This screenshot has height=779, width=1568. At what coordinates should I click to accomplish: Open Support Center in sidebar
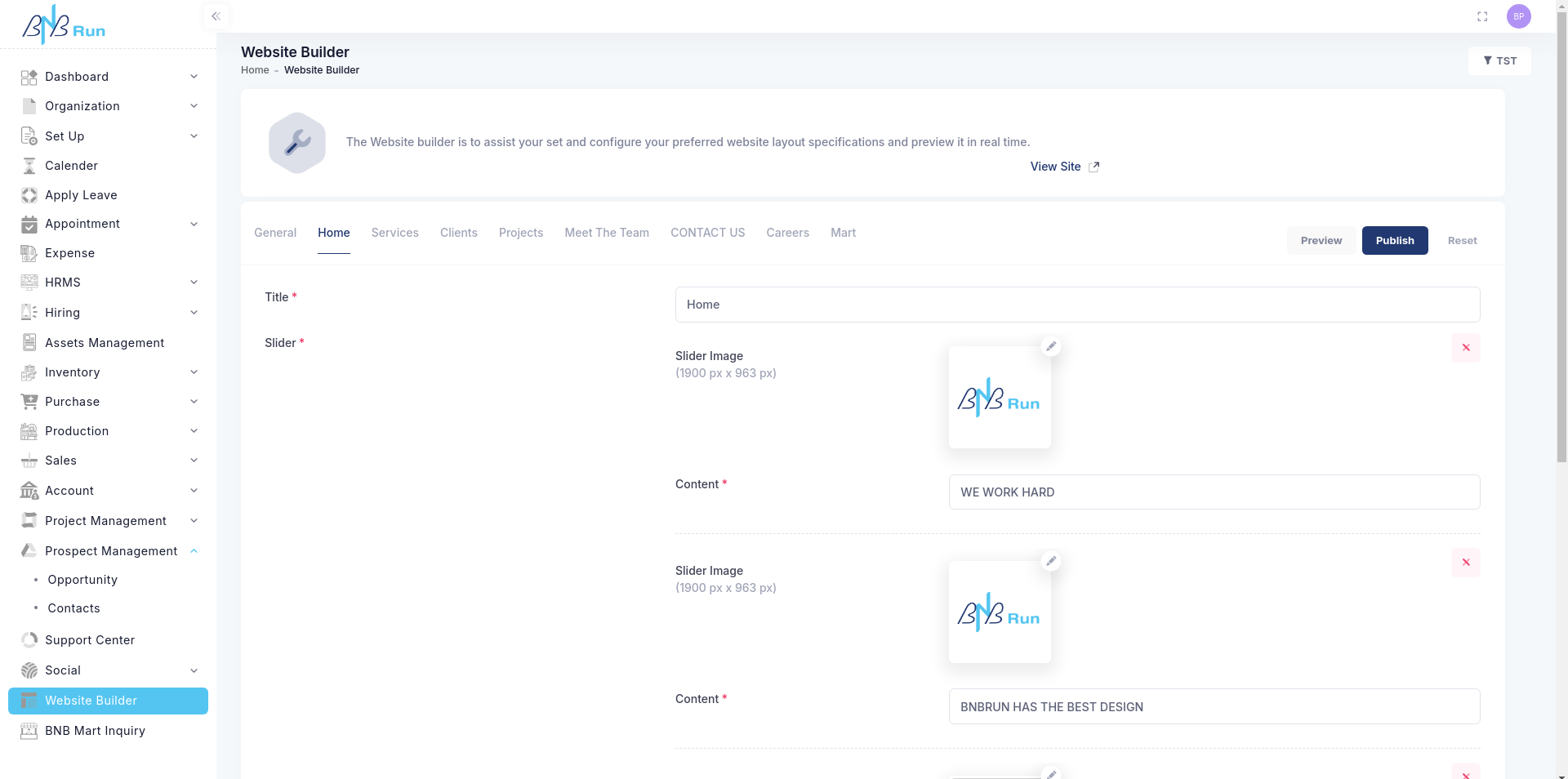tap(90, 640)
